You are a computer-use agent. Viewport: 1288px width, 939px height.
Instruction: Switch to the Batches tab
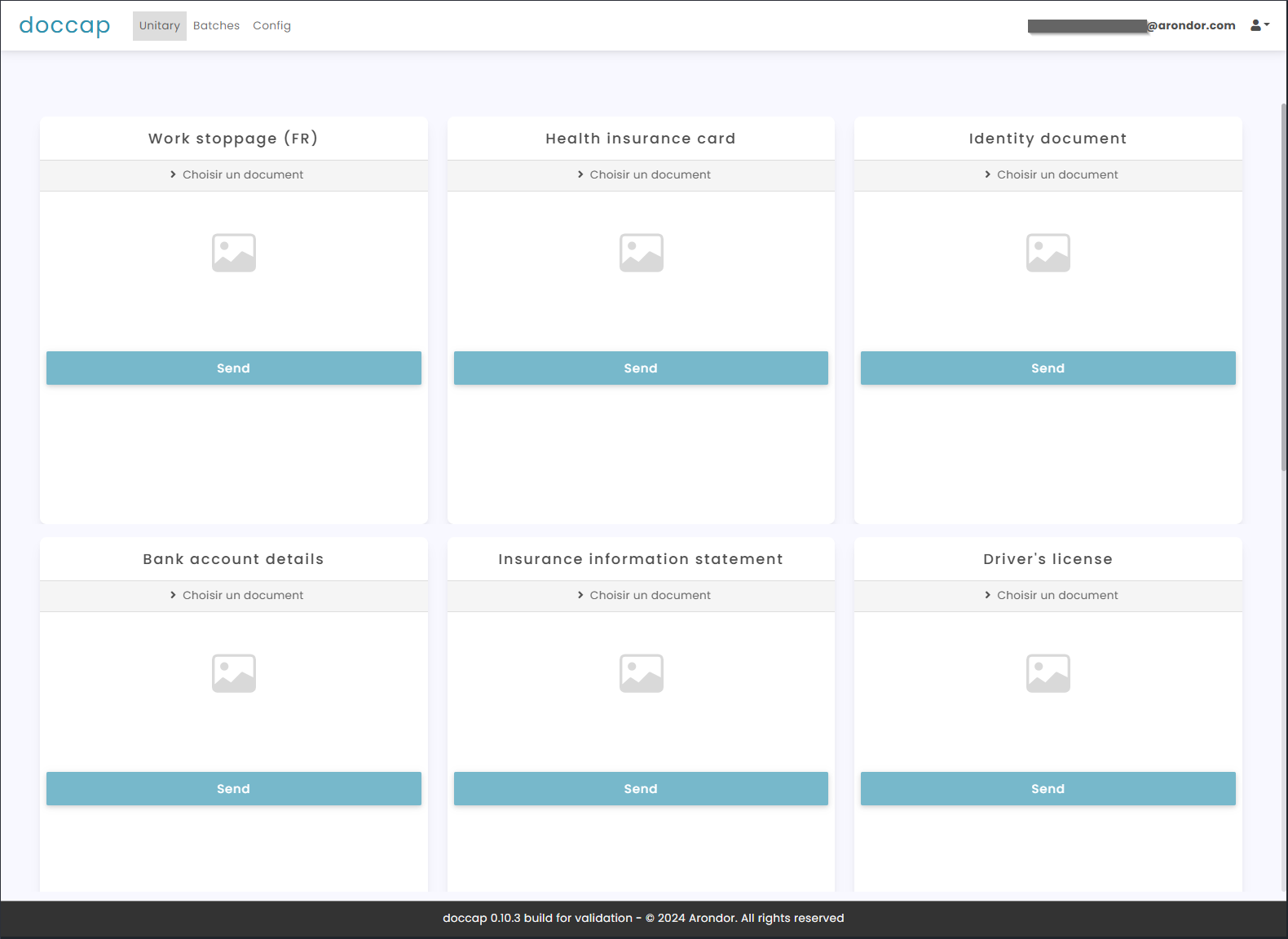tap(216, 26)
